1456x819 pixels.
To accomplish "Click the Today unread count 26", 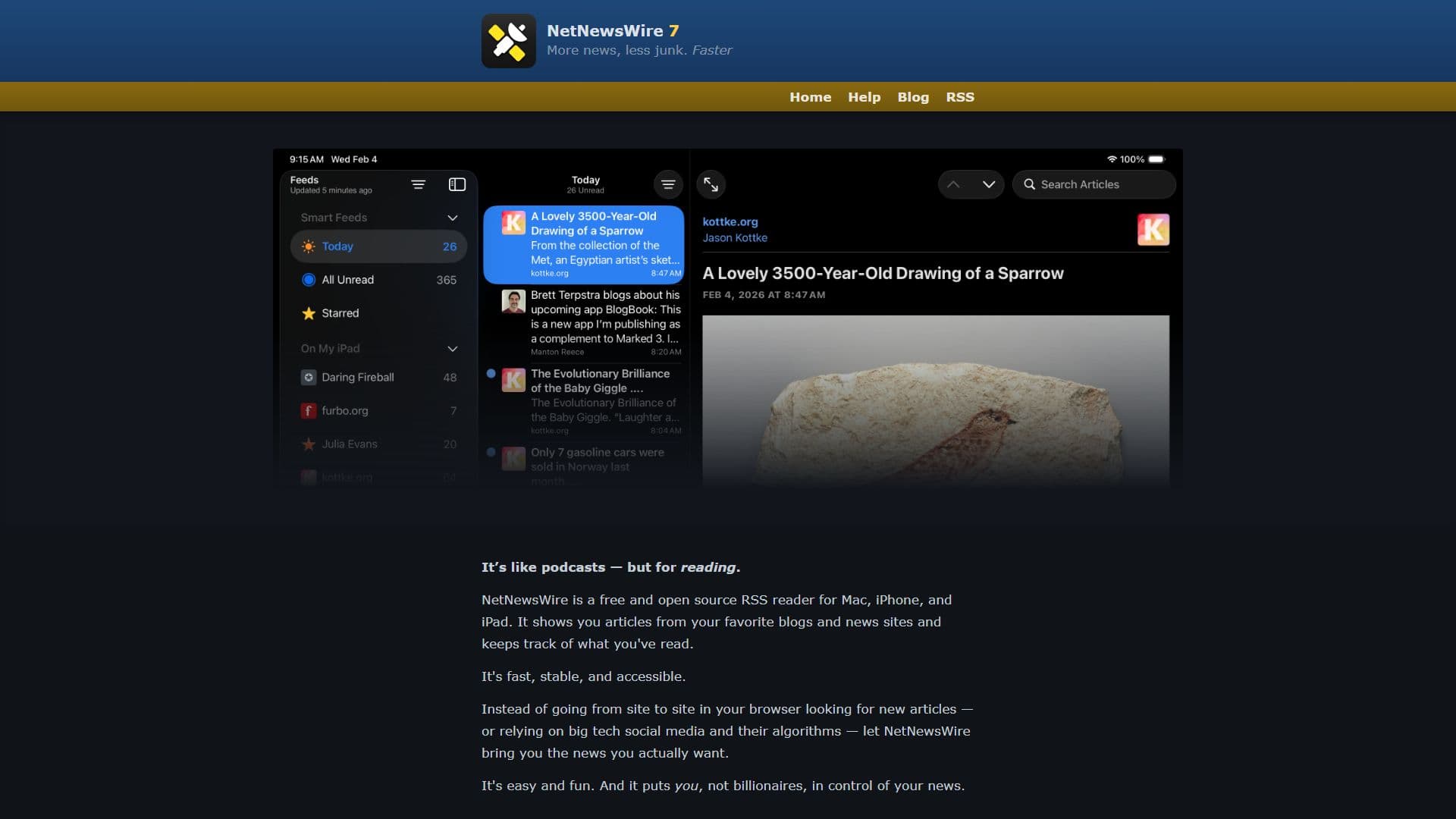I will click(x=449, y=246).
